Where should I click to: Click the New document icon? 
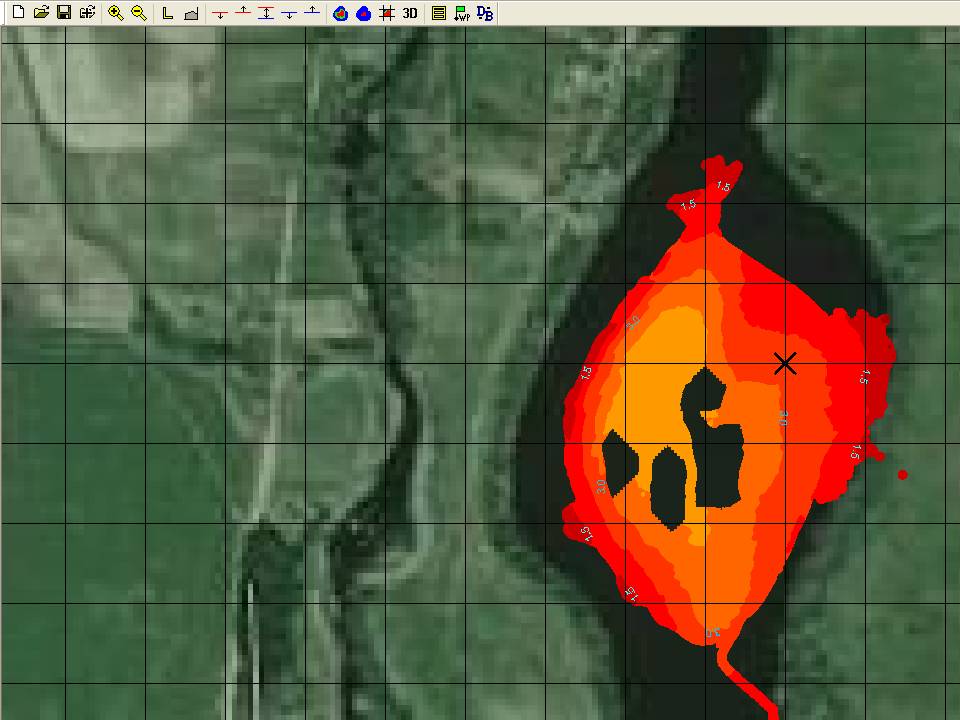point(17,13)
